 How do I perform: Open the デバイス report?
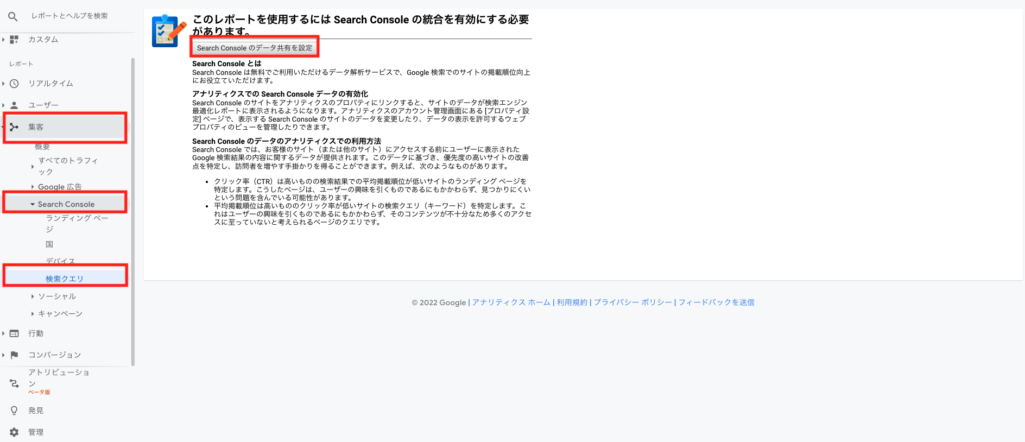[x=60, y=261]
